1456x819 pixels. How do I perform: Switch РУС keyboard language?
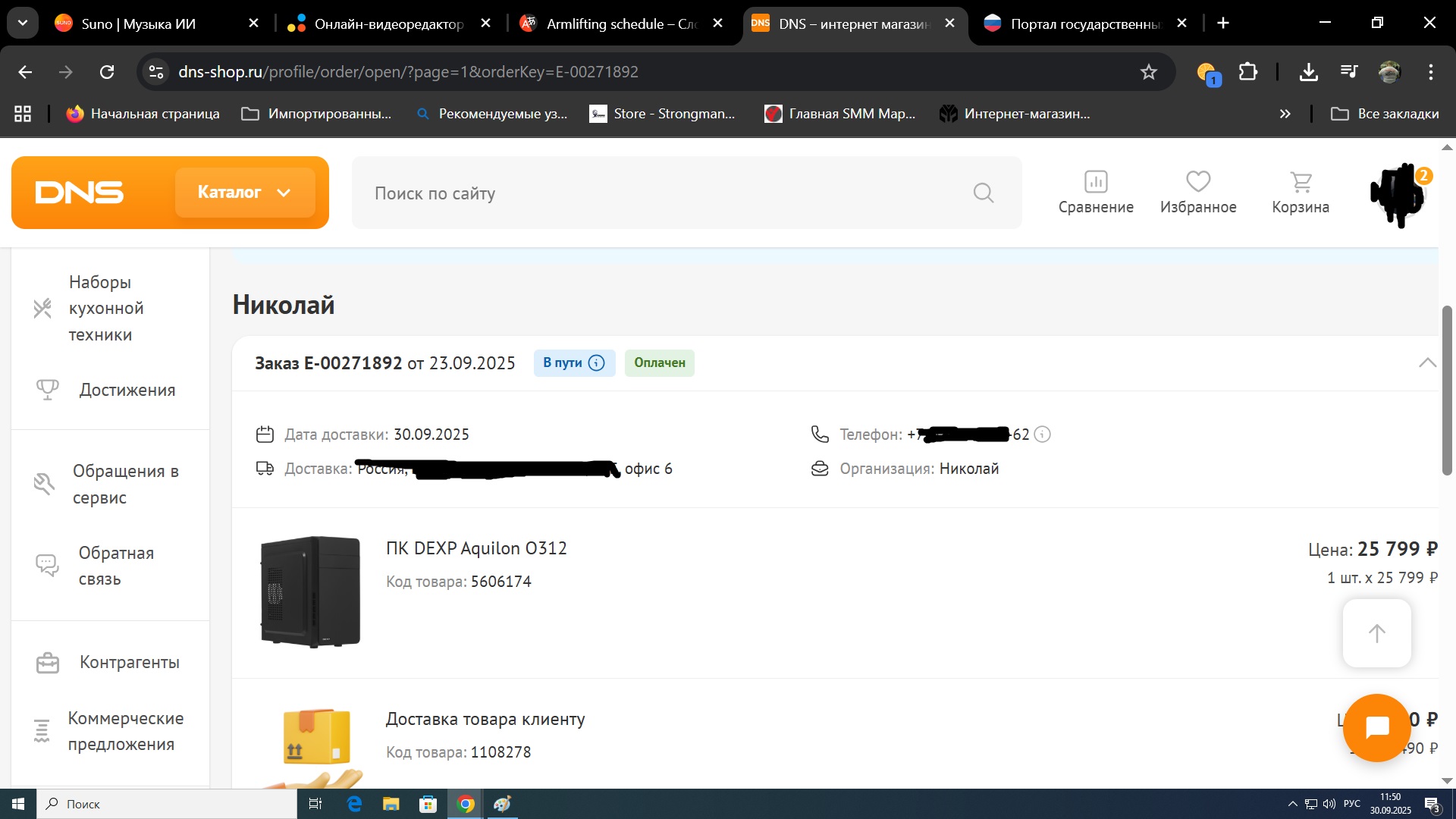(x=1351, y=804)
